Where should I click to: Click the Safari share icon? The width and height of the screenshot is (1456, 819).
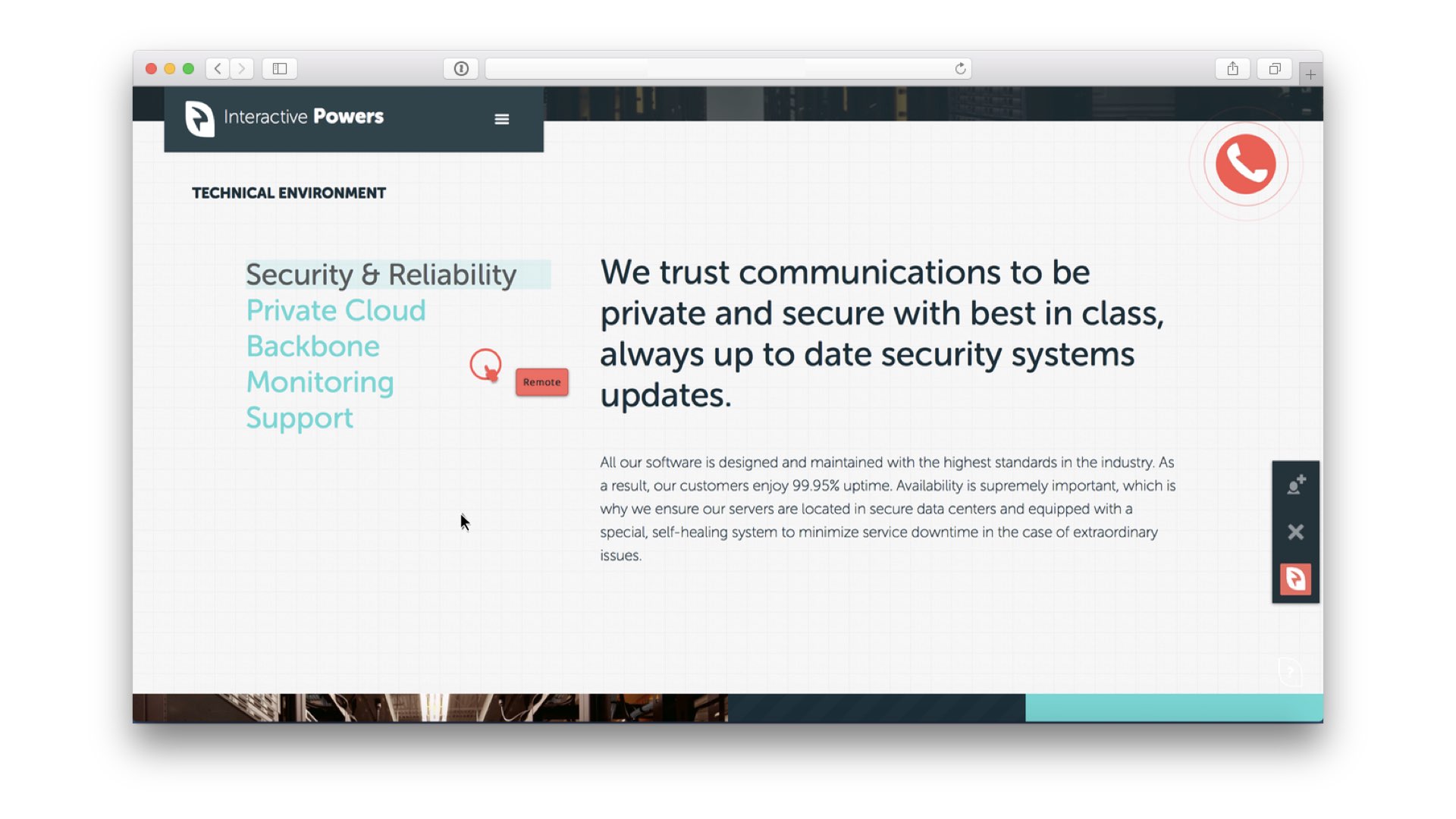[1232, 69]
